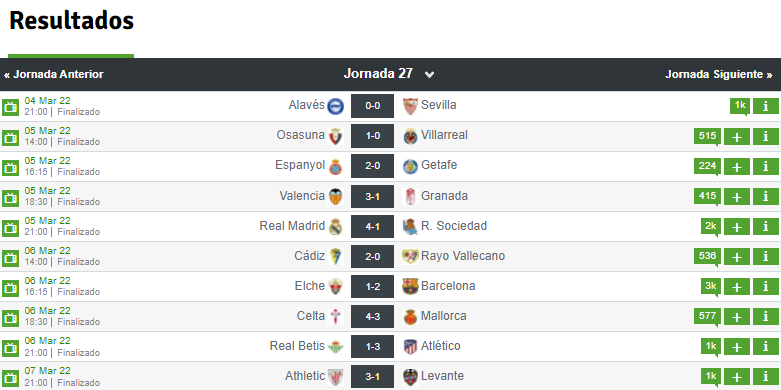Open the Jornada 27 dropdown chevron
The width and height of the screenshot is (781, 390).
(x=429, y=75)
